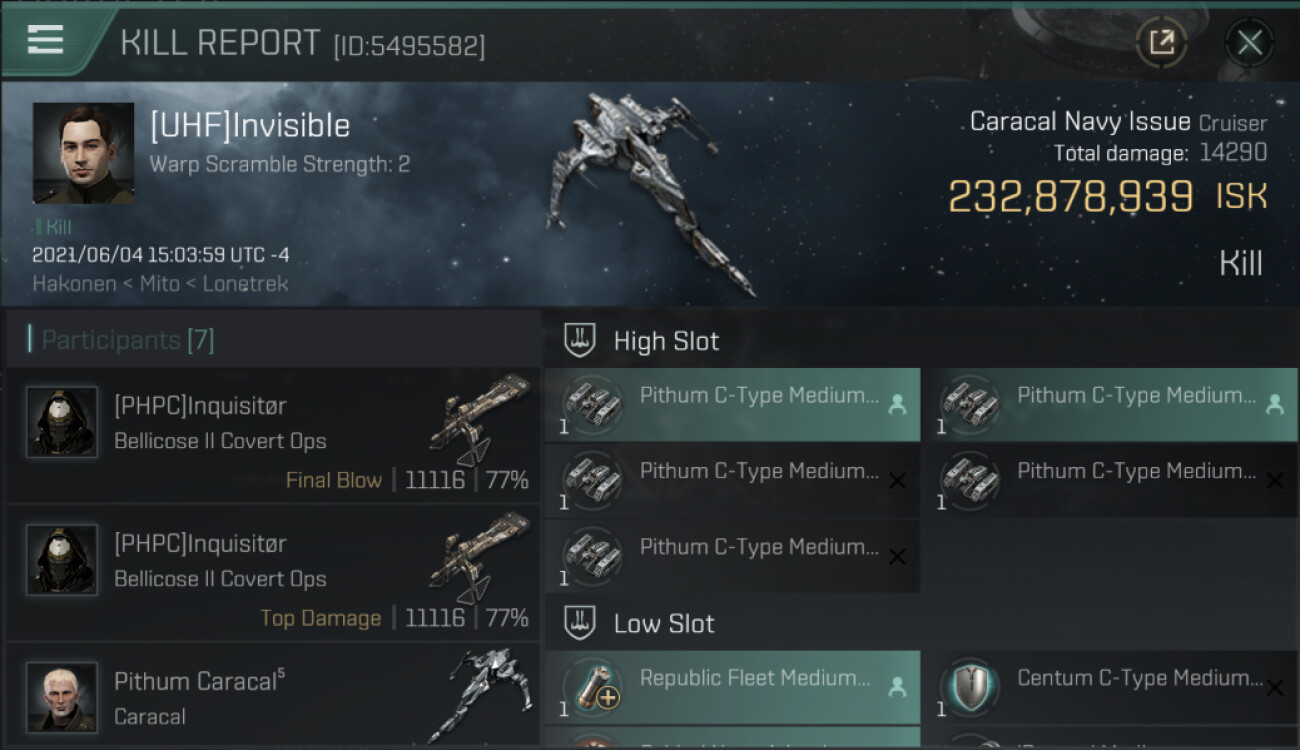Click the Pithum Caracal pilot portrait
The height and width of the screenshot is (750, 1300).
point(62,696)
